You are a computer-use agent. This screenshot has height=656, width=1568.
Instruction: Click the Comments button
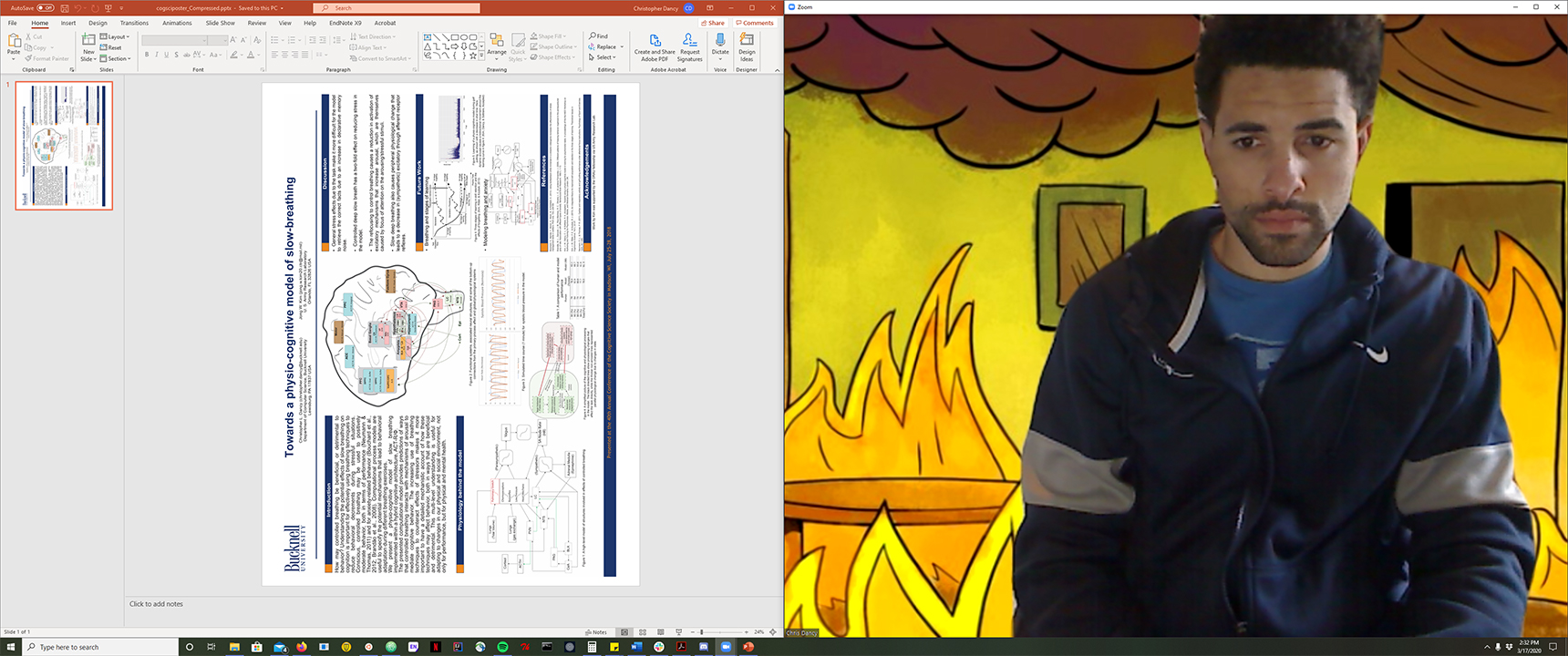point(756,23)
